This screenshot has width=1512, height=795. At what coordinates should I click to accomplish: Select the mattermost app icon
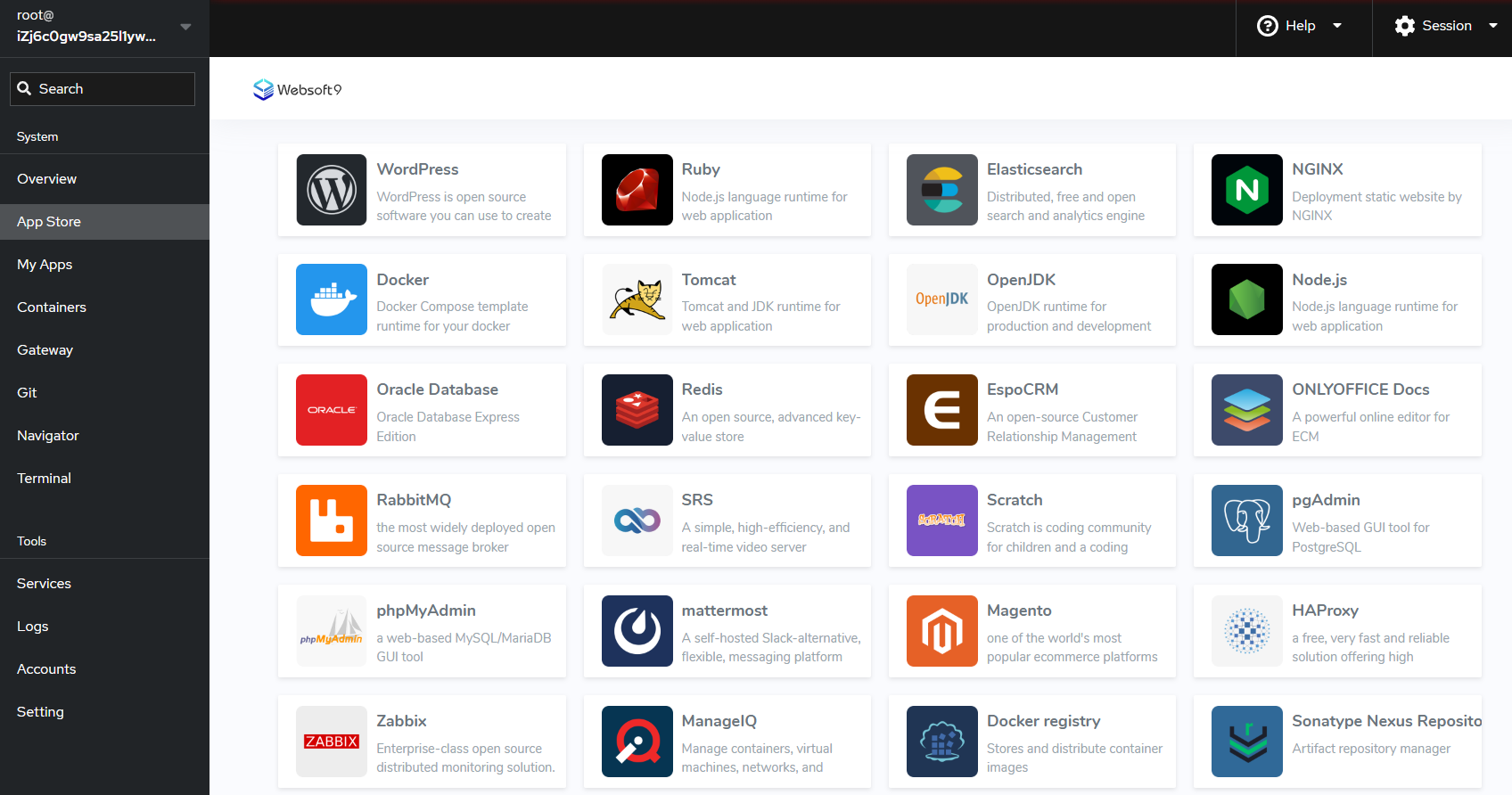click(637, 631)
